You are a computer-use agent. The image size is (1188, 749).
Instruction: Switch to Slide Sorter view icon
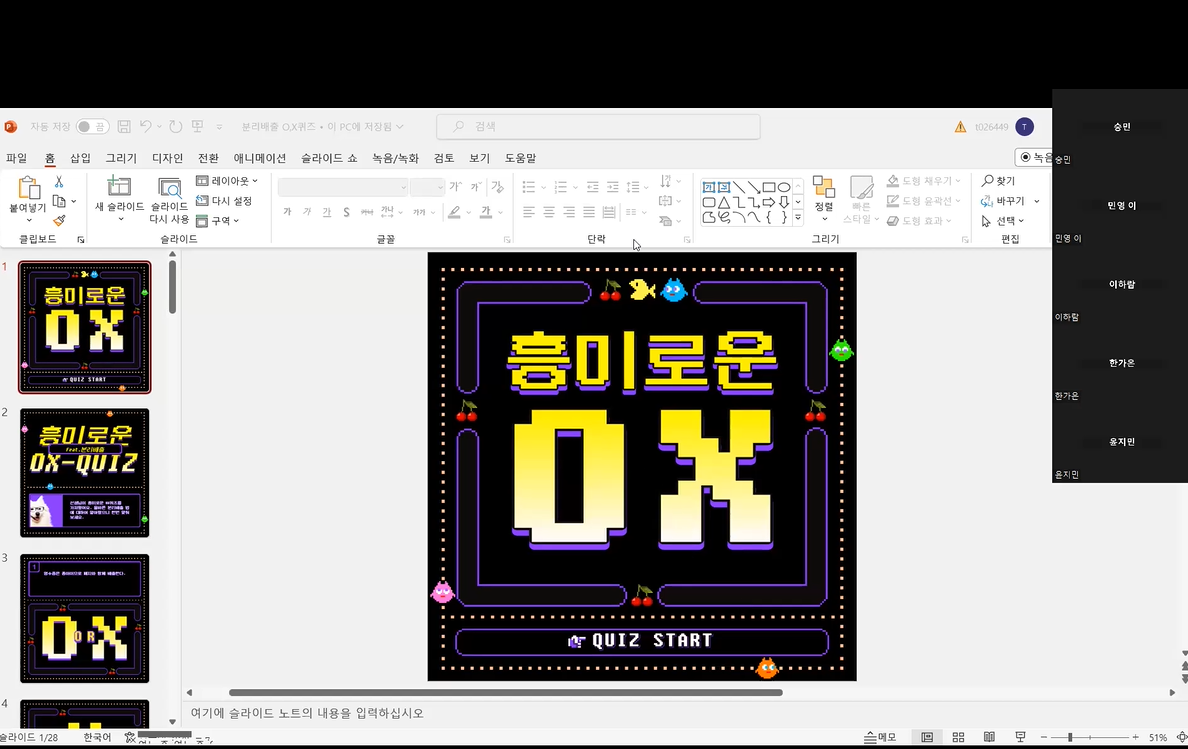point(958,737)
